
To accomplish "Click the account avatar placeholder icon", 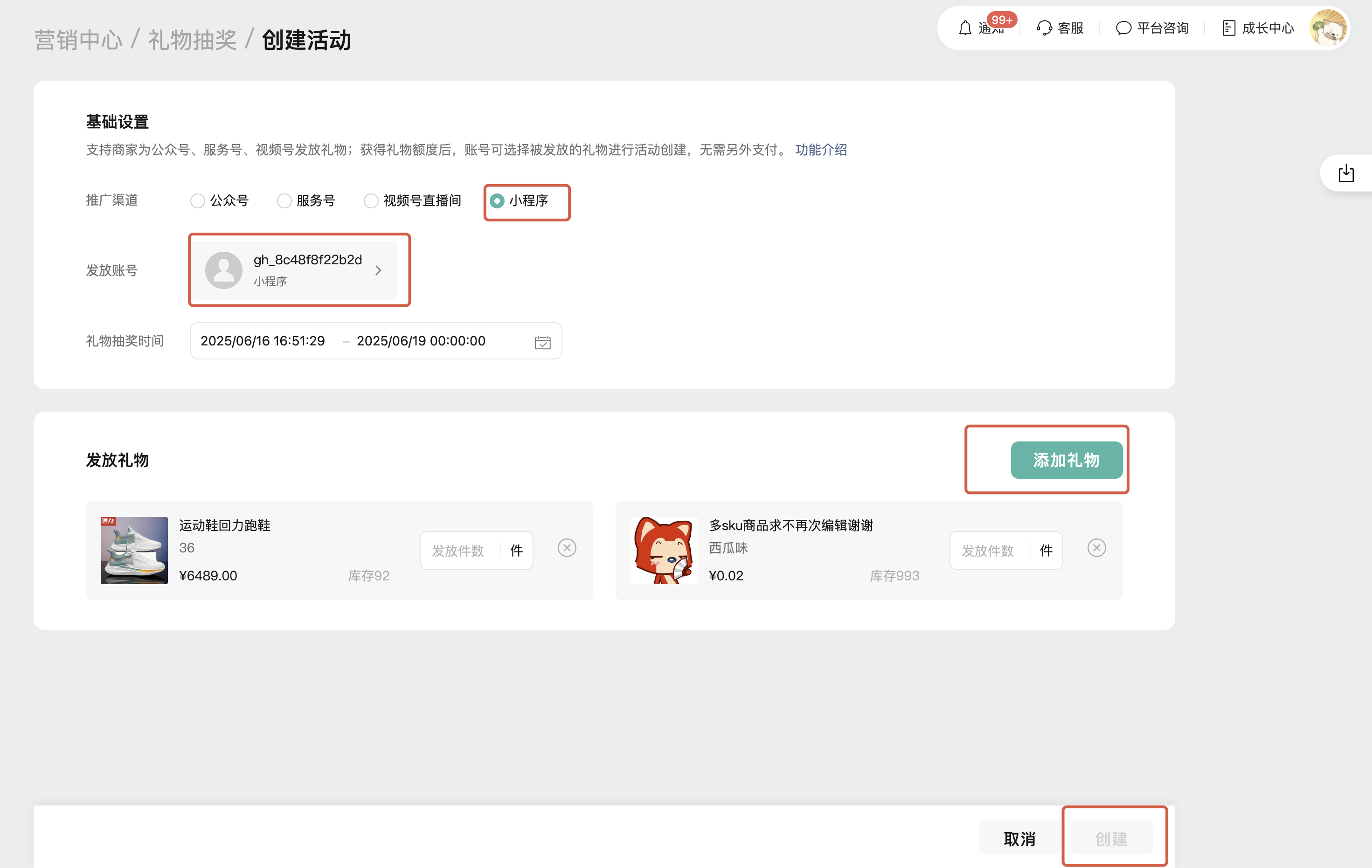I will (x=223, y=270).
